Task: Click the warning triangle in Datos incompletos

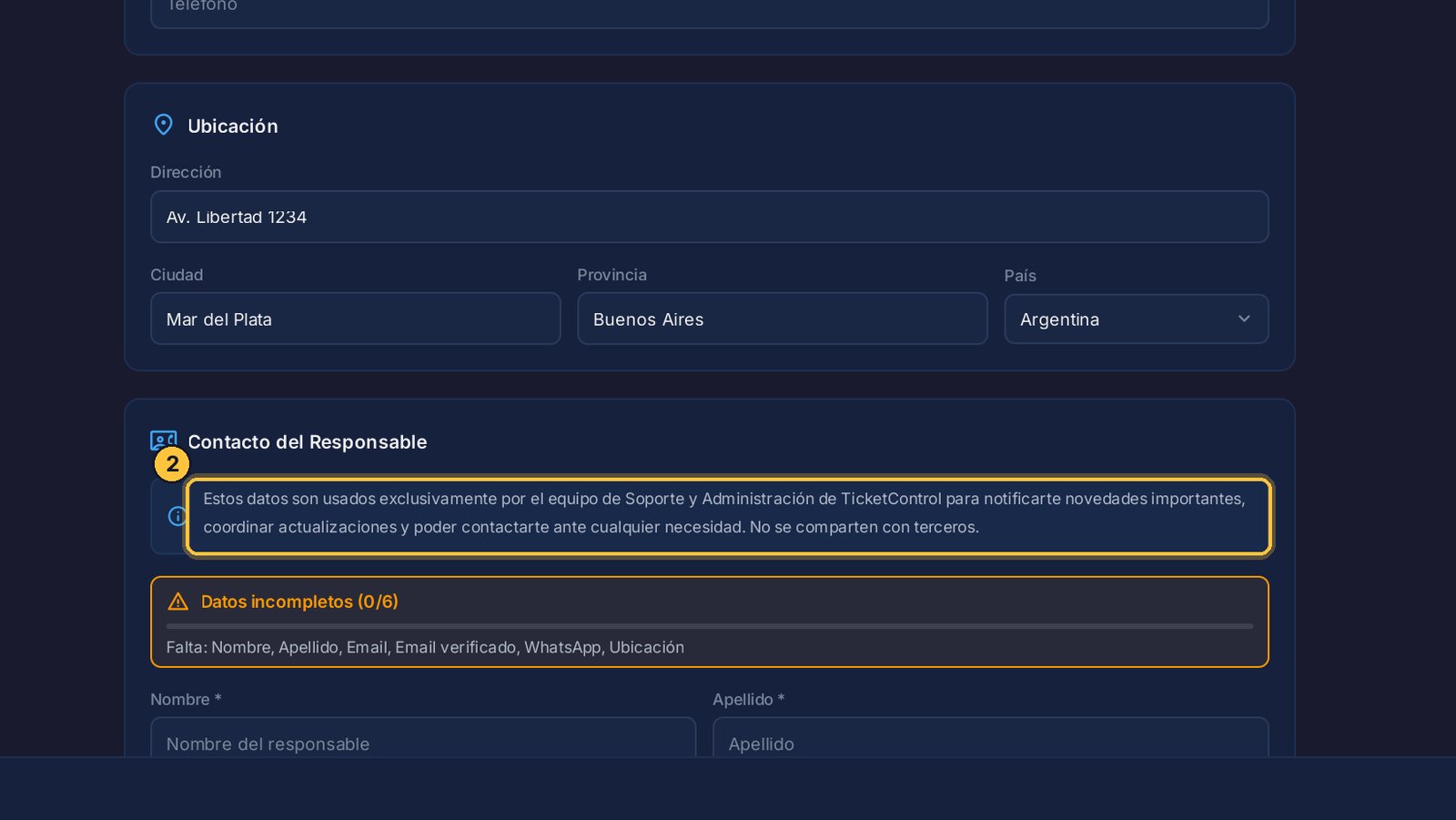Action: pyautogui.click(x=178, y=602)
